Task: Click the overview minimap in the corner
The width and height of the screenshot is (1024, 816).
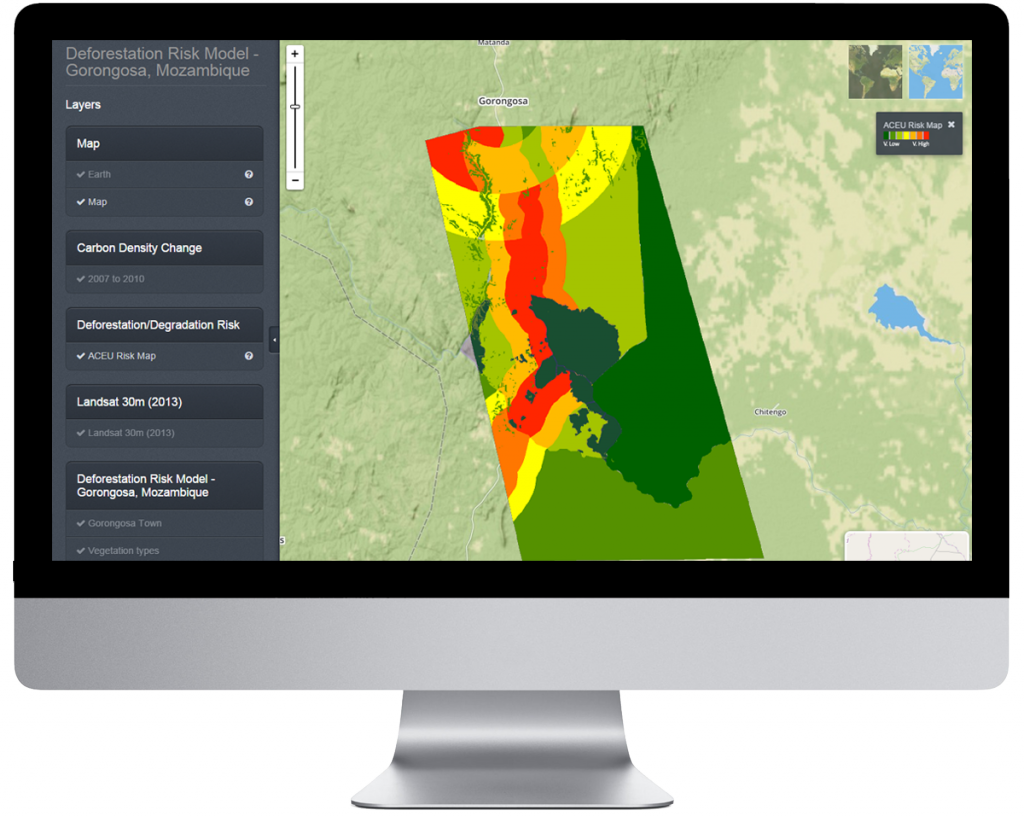Action: click(x=906, y=546)
